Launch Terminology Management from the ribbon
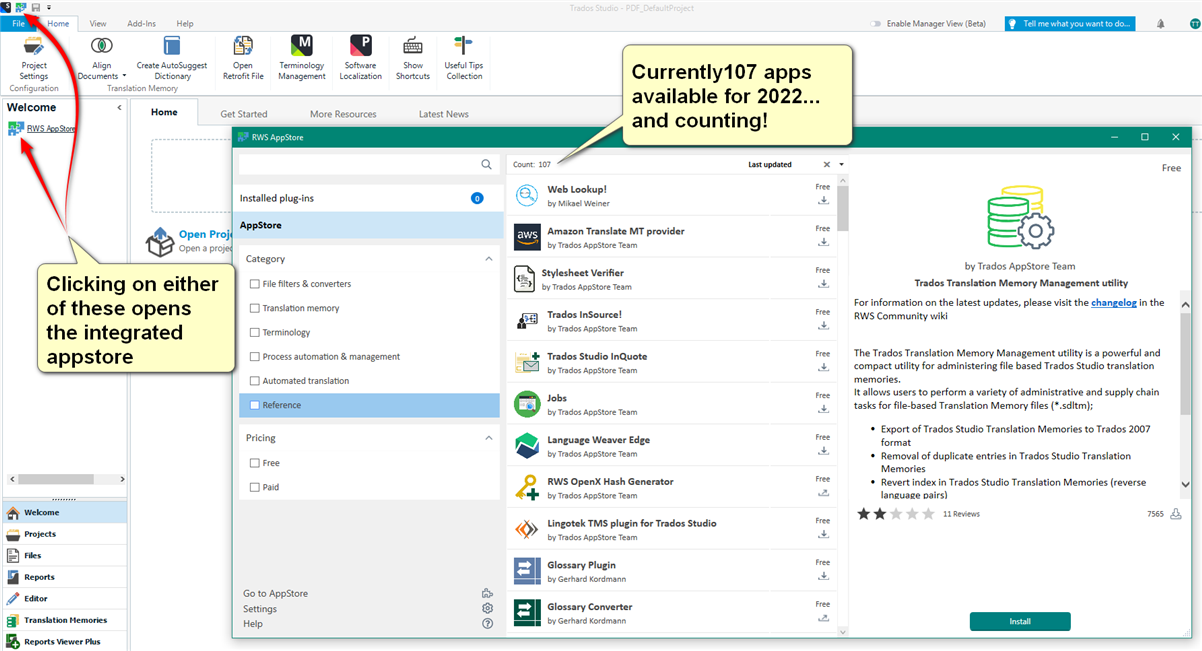This screenshot has height=651, width=1202. pos(302,57)
